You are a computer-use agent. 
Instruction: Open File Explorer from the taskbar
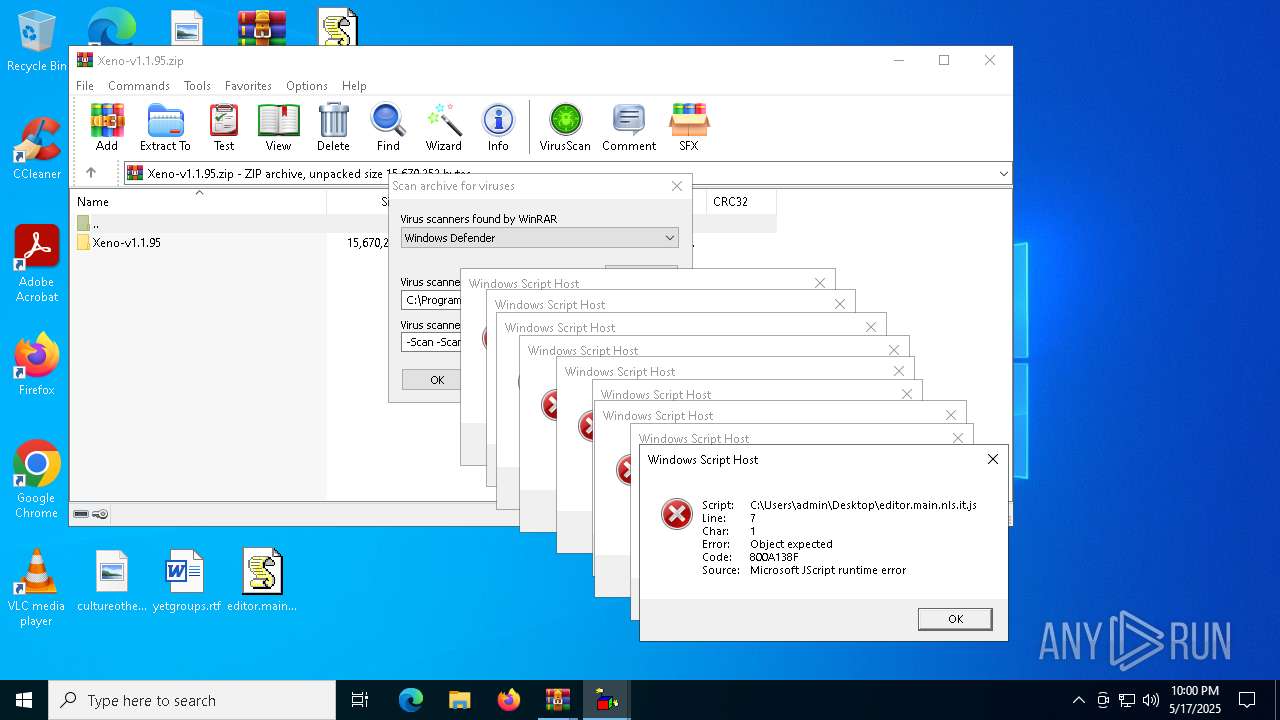tap(460, 700)
